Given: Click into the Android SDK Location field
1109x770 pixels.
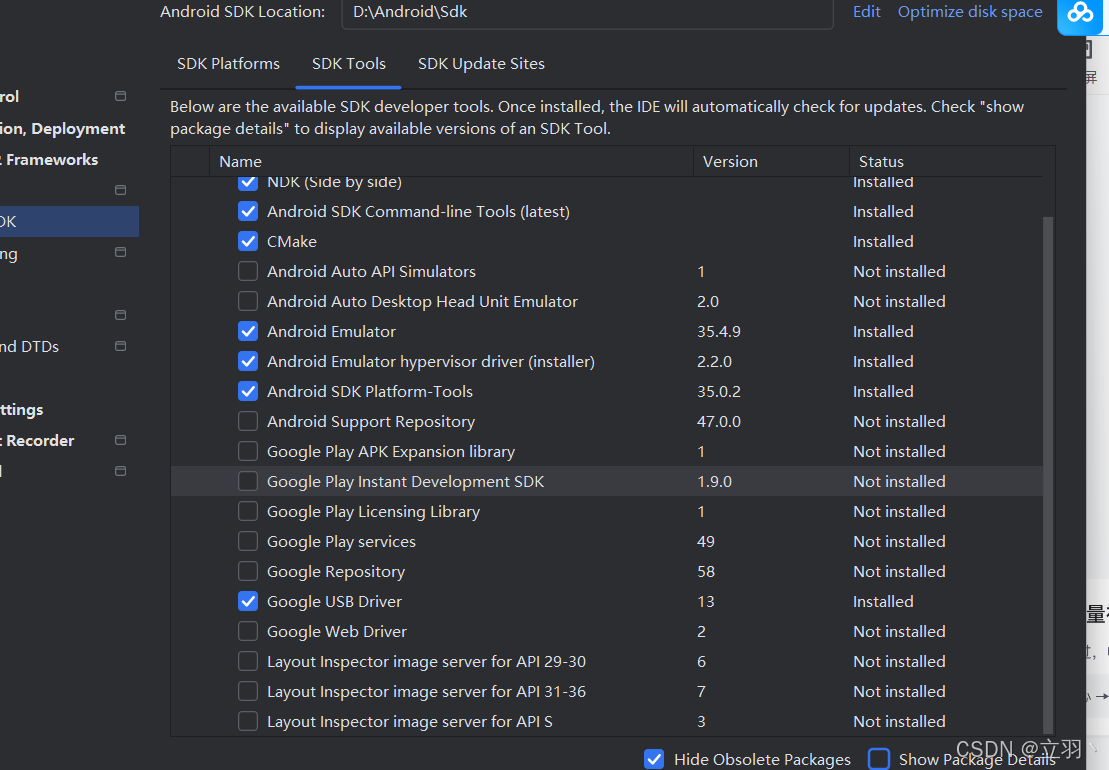Looking at the screenshot, I should pyautogui.click(x=587, y=13).
